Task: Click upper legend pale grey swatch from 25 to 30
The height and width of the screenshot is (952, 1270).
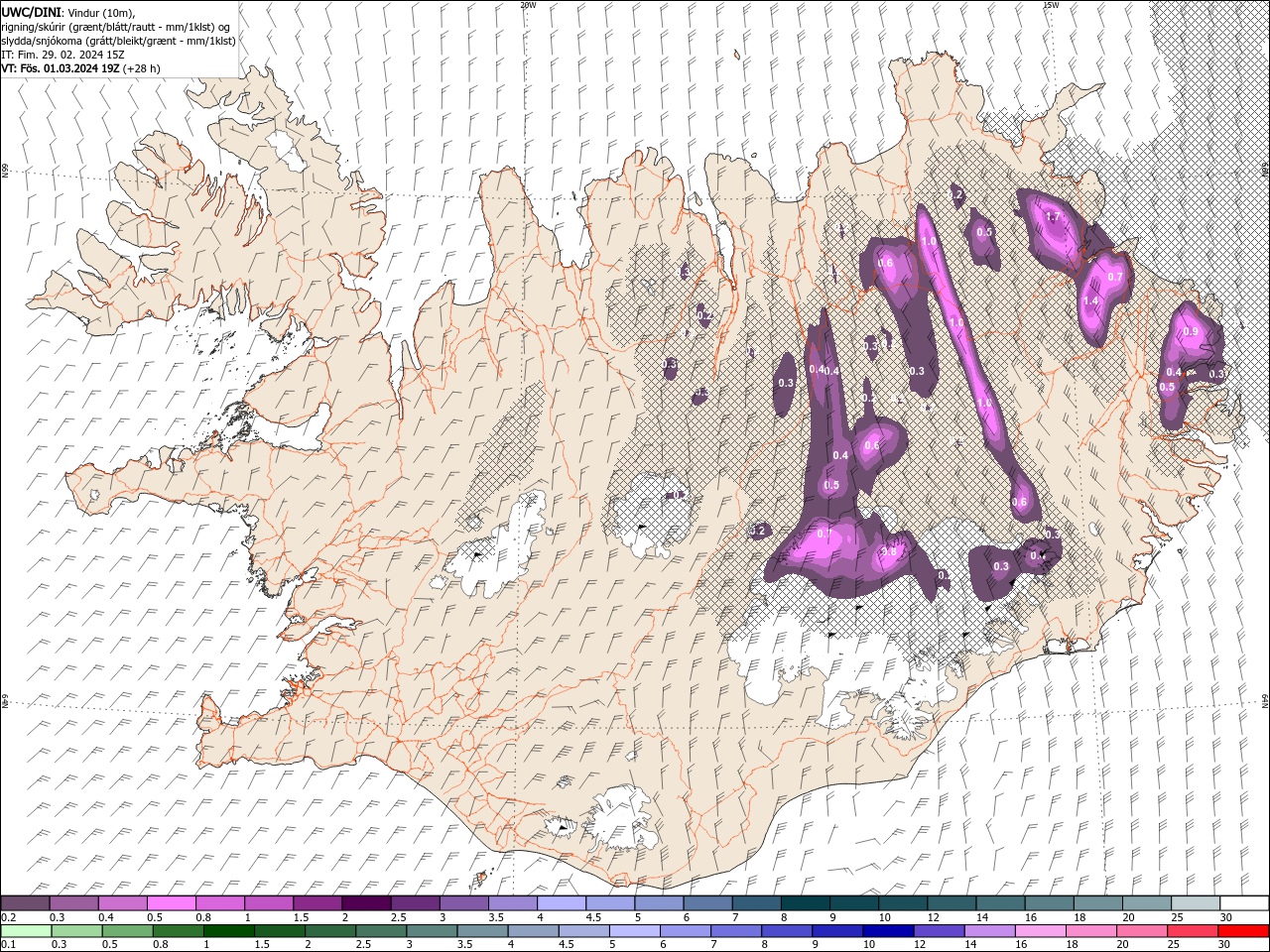Action: coord(1195,903)
